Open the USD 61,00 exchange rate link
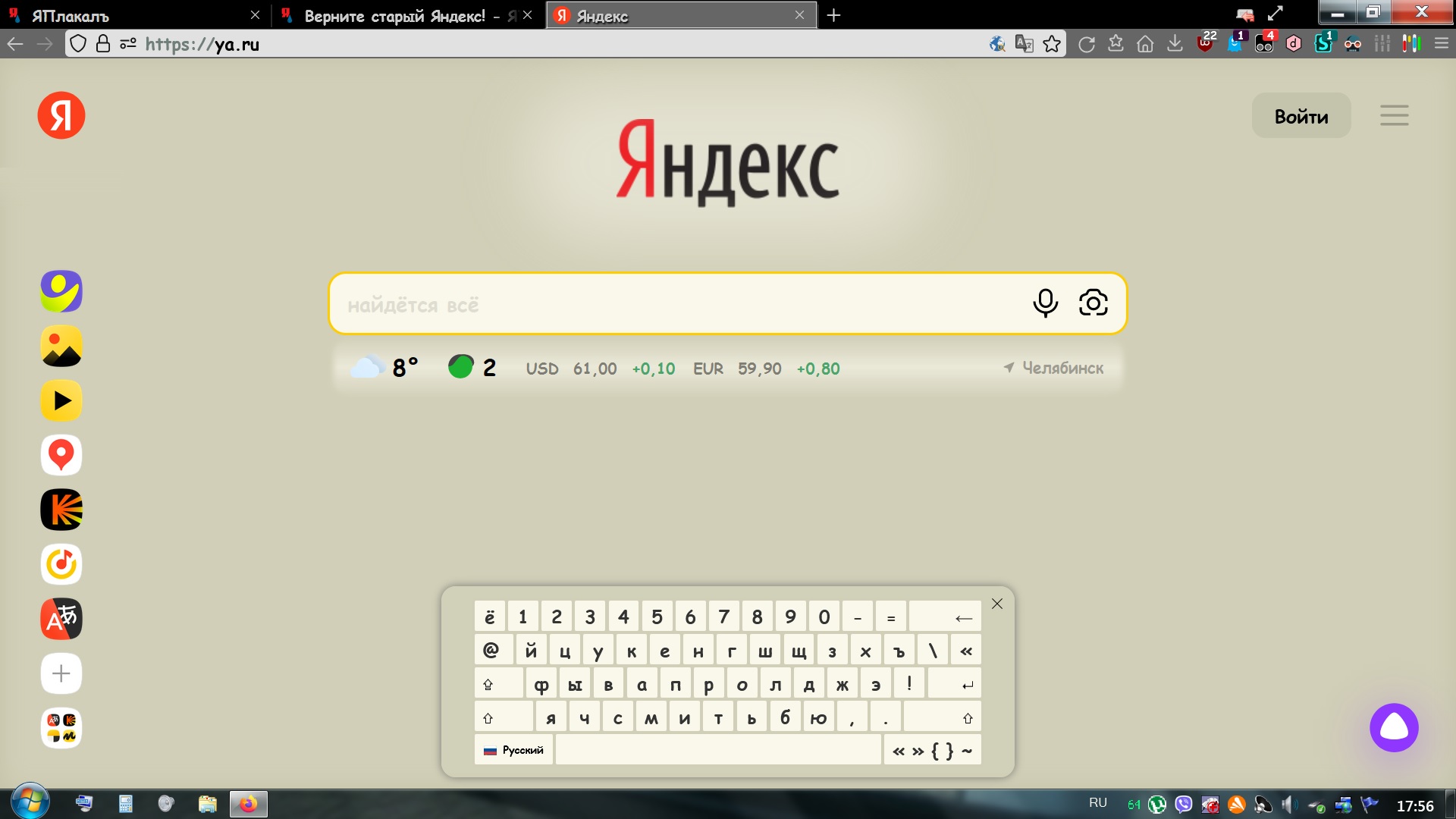 [601, 369]
